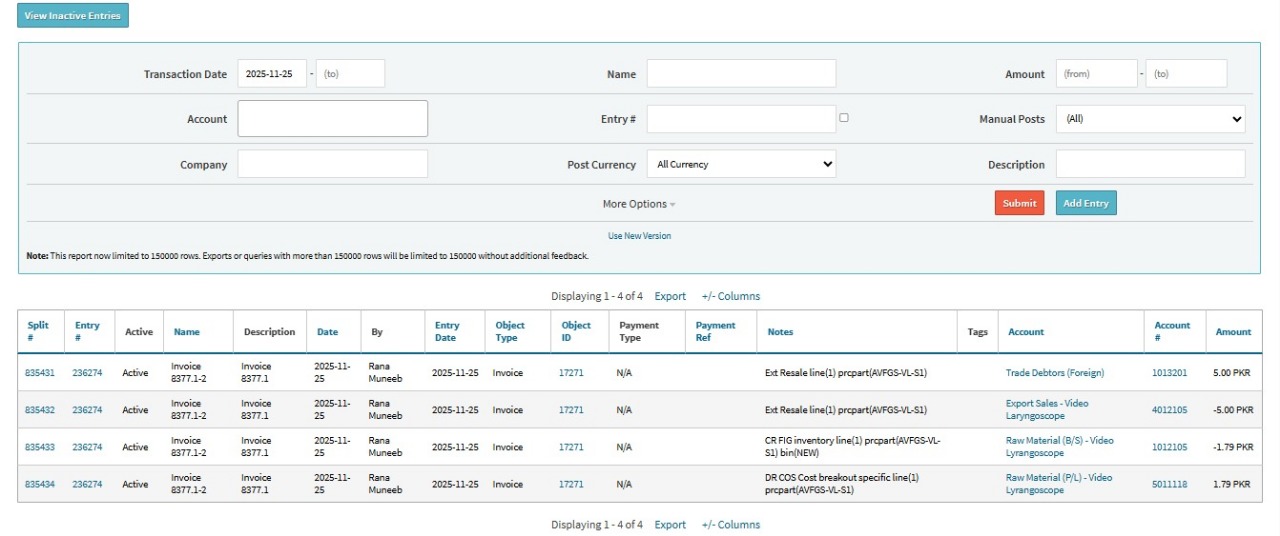The width and height of the screenshot is (1280, 536).
Task: Tick the checkbox beside Entry # field
Action: pos(844,118)
